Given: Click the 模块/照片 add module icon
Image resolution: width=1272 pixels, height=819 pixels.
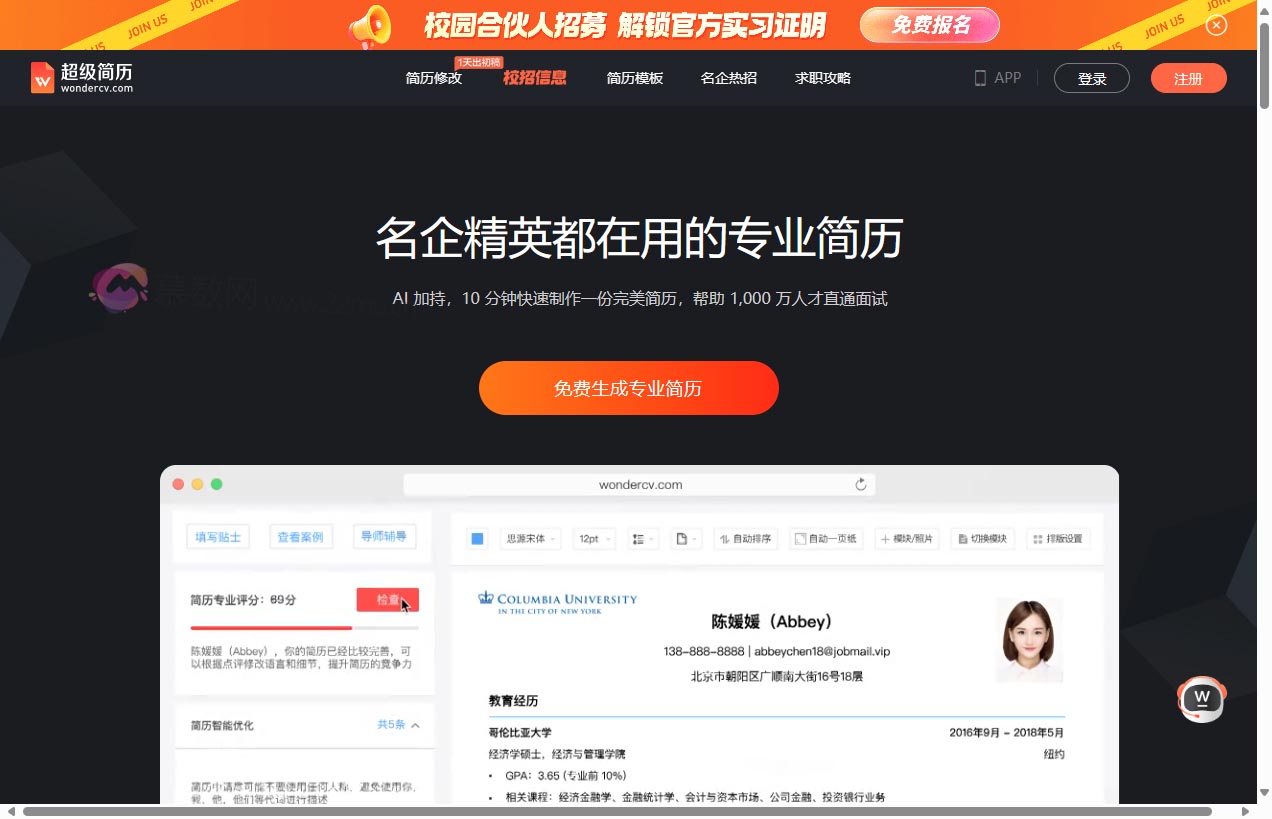Looking at the screenshot, I should pos(906,538).
